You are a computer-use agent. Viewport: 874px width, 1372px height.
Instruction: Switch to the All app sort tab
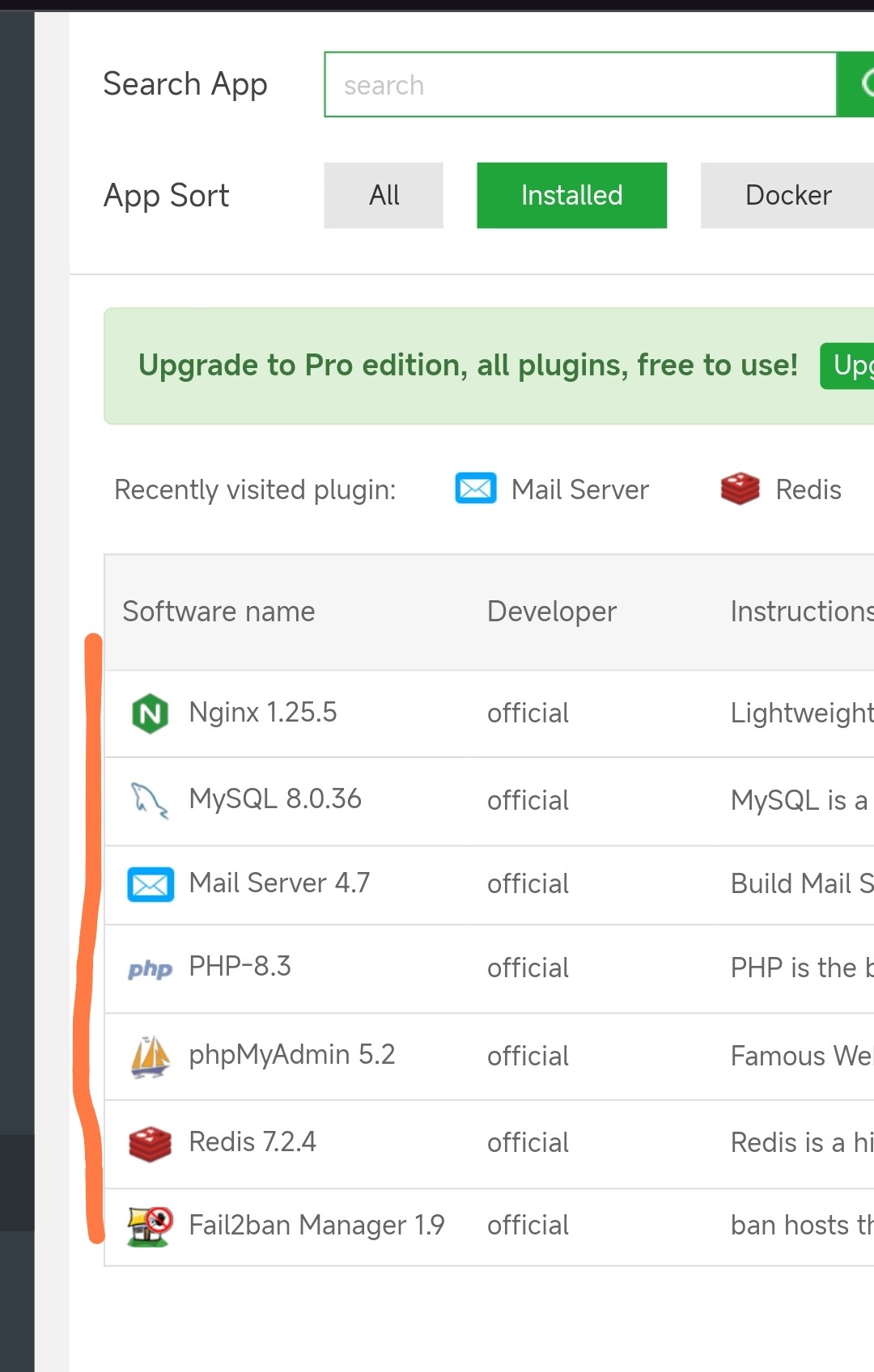click(x=384, y=195)
